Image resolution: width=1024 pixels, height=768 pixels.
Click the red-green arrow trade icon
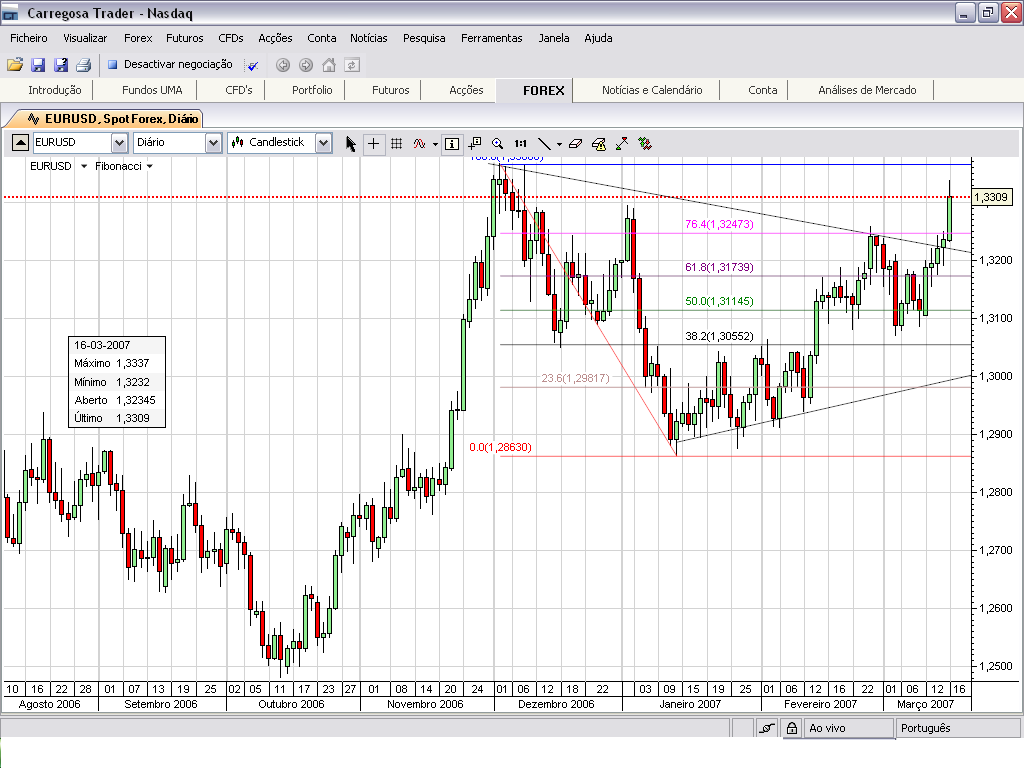(622, 144)
